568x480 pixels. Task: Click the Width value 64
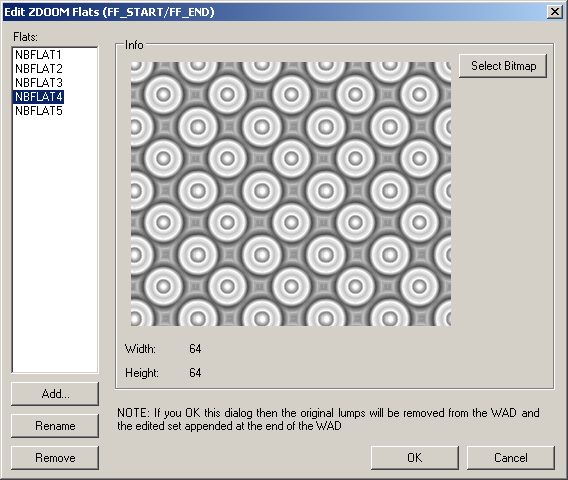(195, 349)
